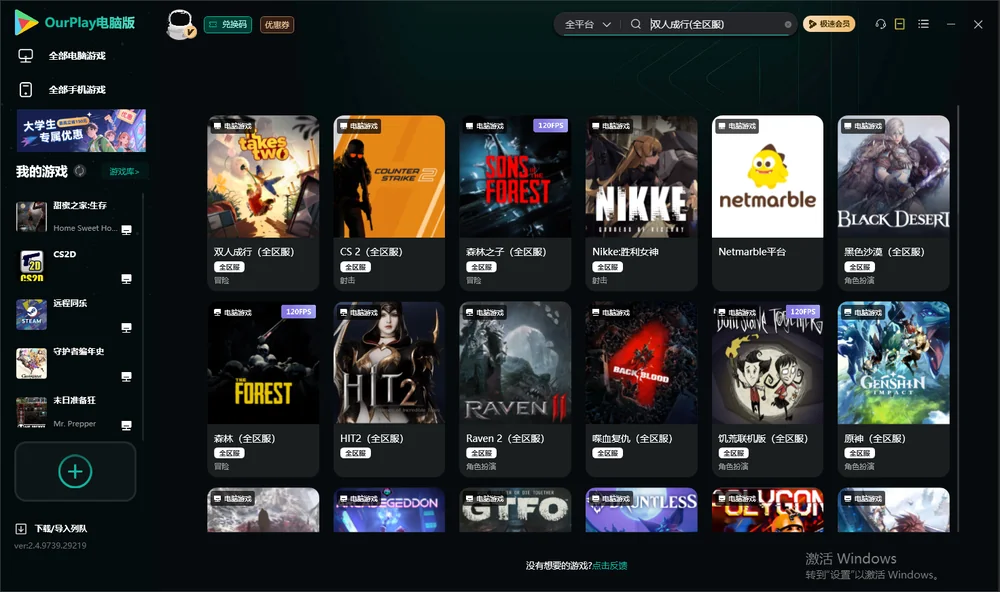Clear the search box text

click(788, 24)
